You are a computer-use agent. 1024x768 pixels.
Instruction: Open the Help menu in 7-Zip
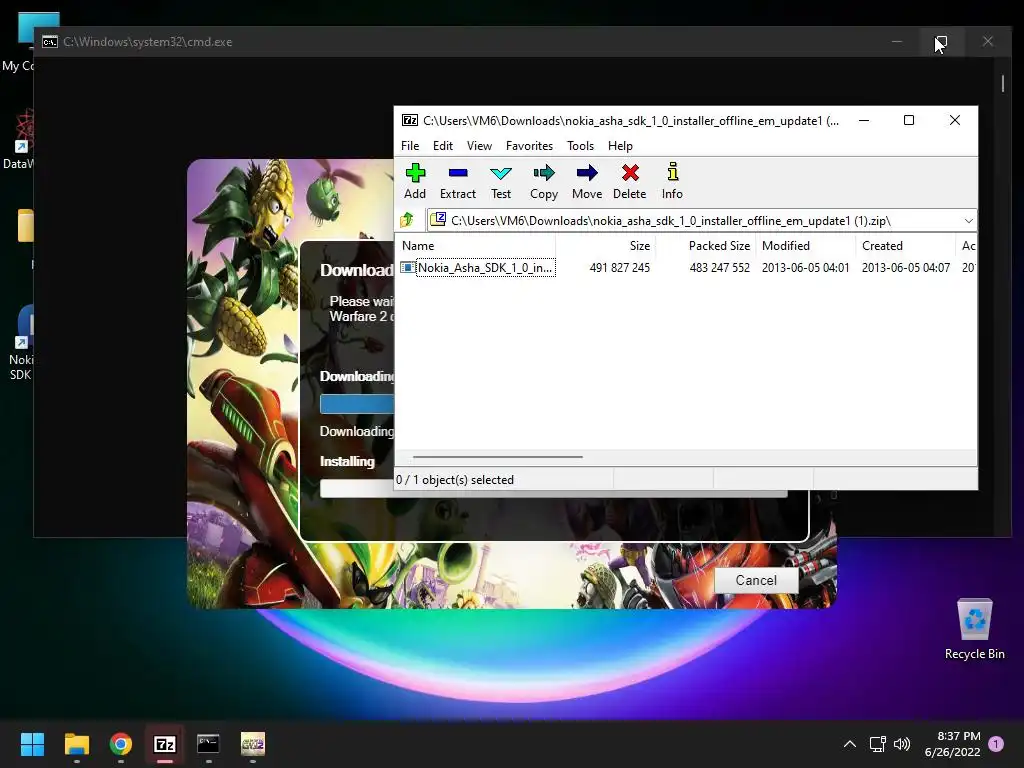[x=620, y=146]
